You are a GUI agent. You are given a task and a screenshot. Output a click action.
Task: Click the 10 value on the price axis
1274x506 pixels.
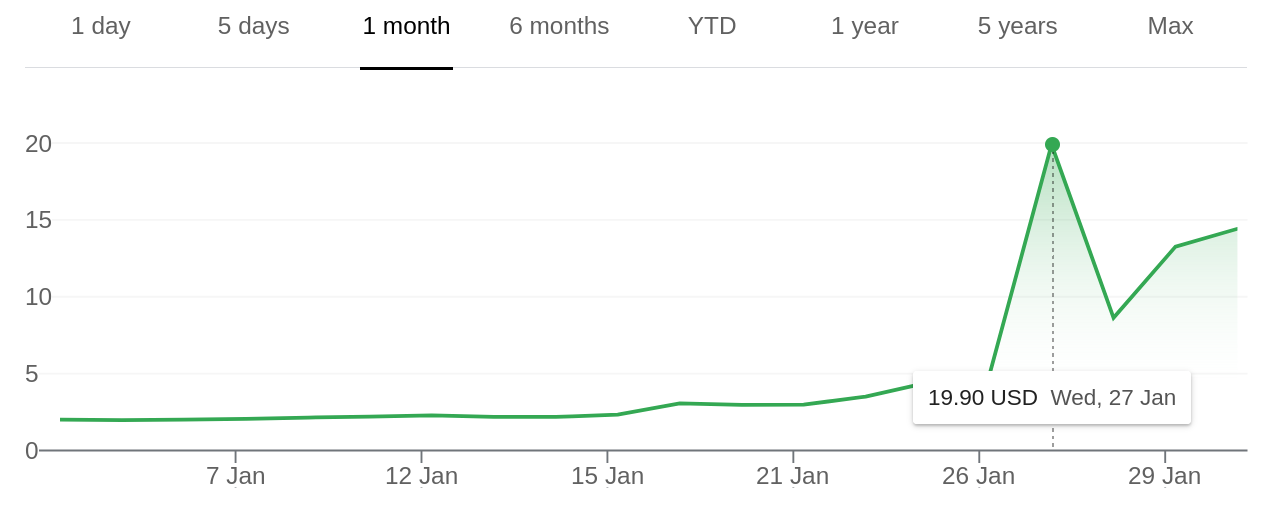point(38,297)
